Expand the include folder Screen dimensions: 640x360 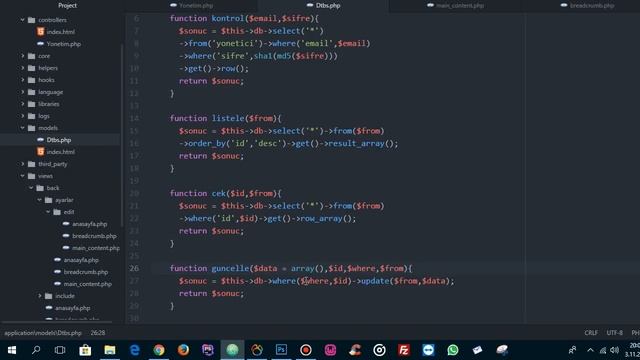point(40,296)
